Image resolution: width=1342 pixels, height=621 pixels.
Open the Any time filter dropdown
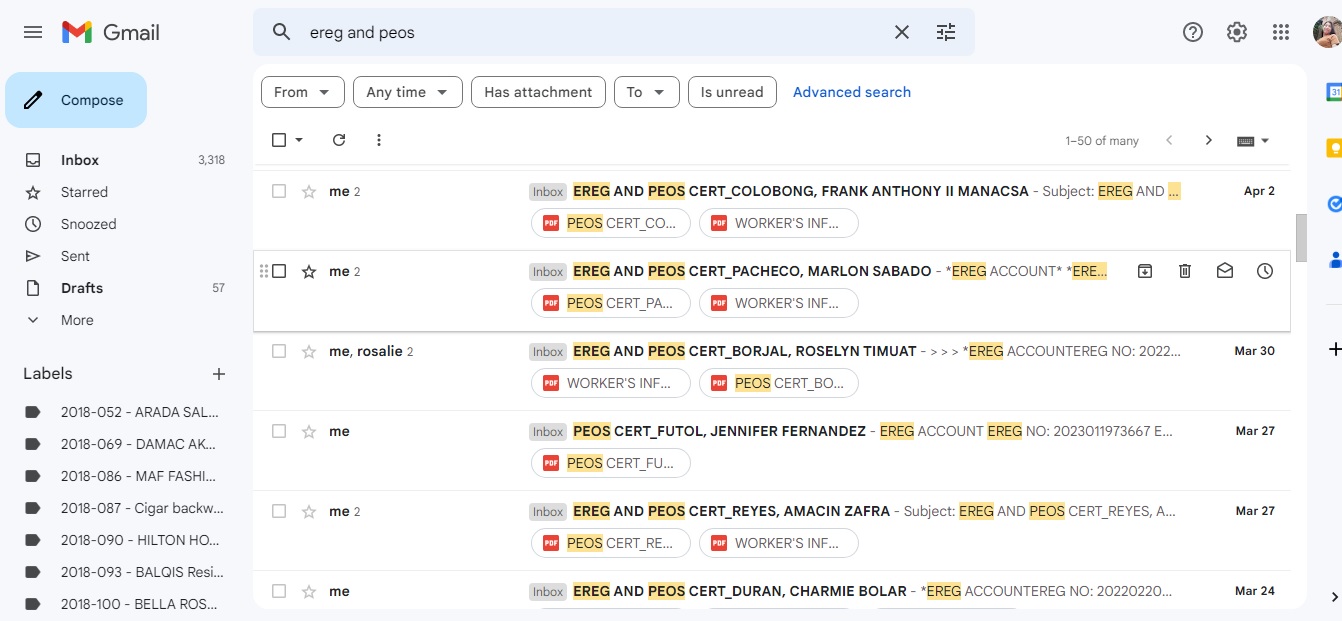pos(408,92)
